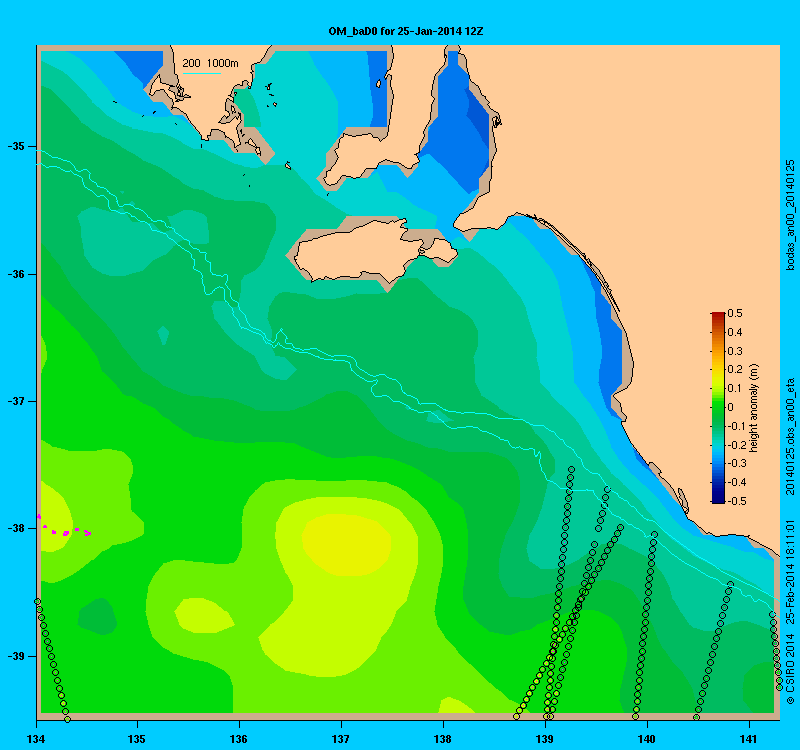
Task: Click the dark blue bottom end of the colorbar
Action: (718, 498)
